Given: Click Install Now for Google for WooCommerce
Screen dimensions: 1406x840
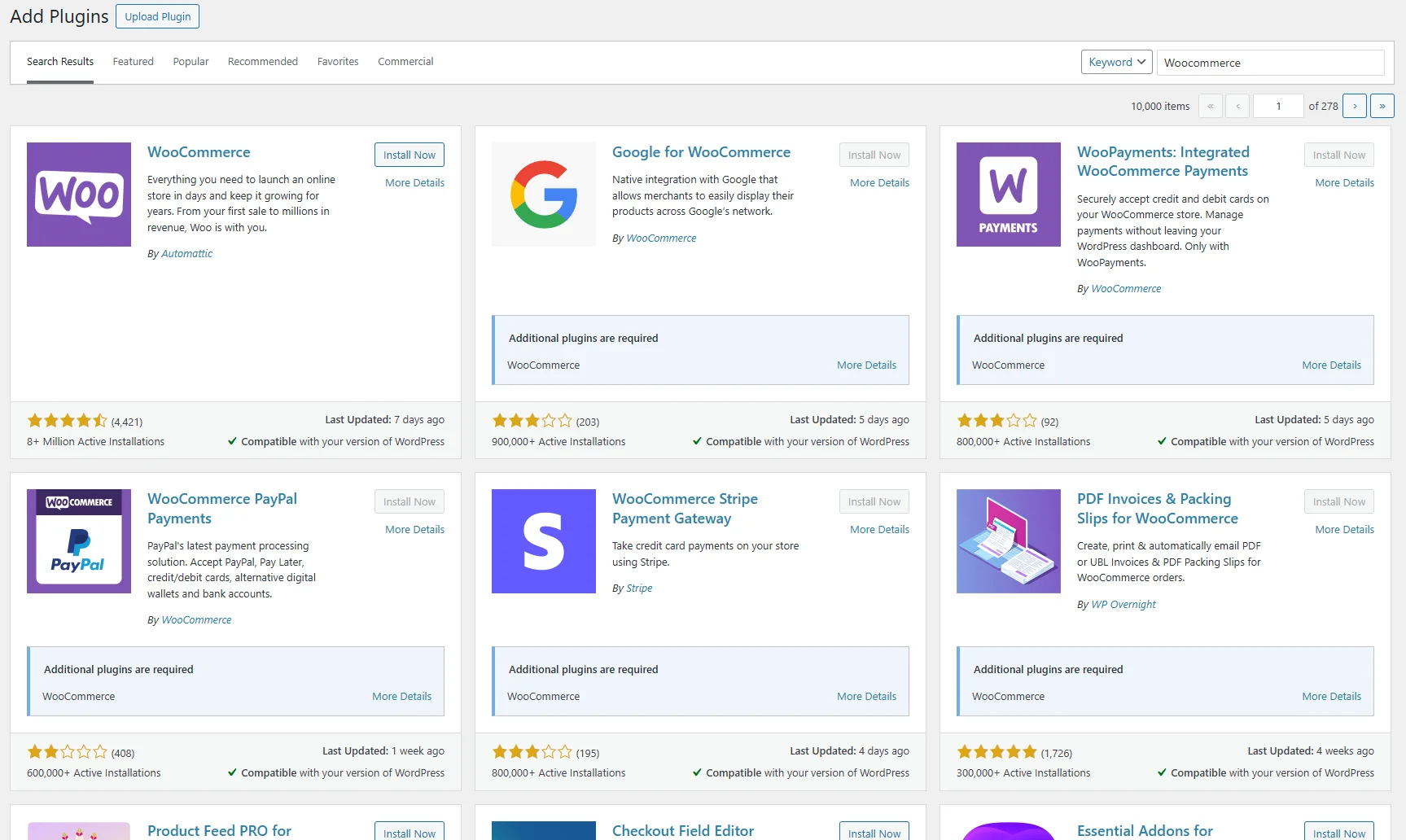Looking at the screenshot, I should (874, 155).
